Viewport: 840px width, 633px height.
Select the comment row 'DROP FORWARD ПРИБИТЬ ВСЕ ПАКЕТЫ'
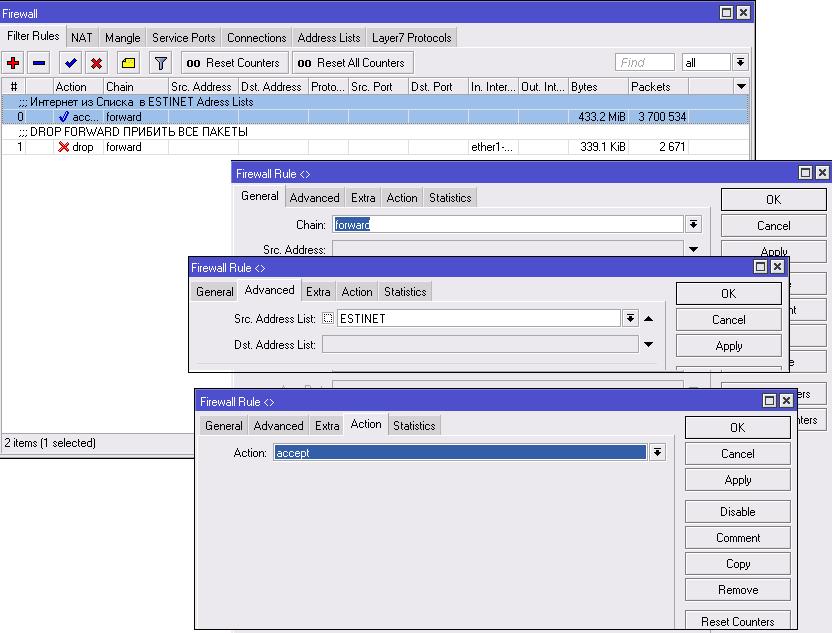(x=375, y=132)
